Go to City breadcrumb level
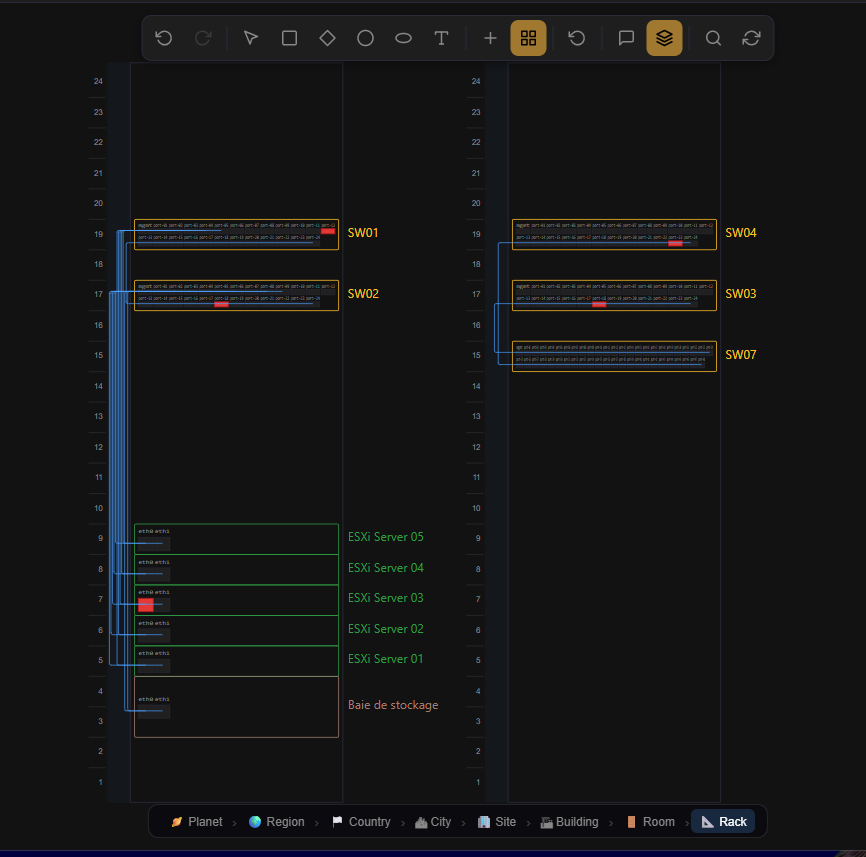This screenshot has height=857, width=866. (433, 822)
